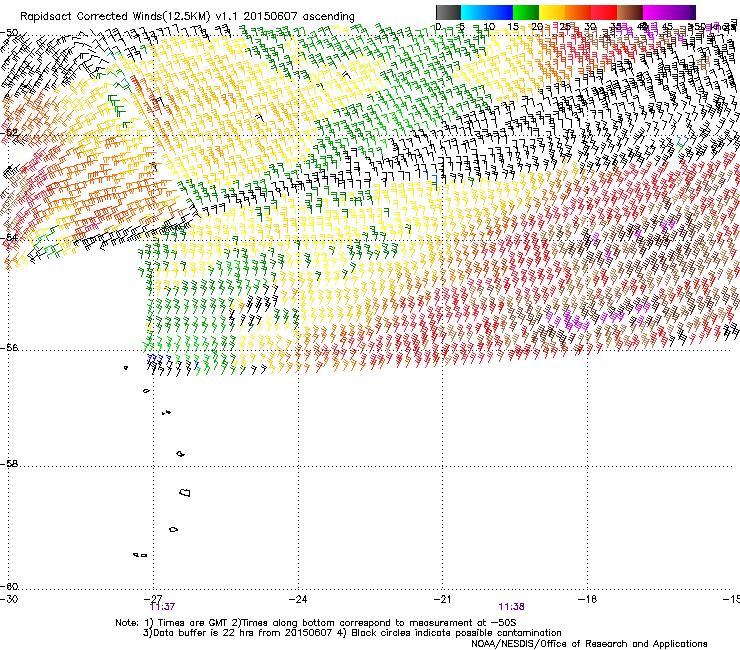Image resolution: width=740 pixels, height=650 pixels.
Task: Click the -21 longitude axis label
Action: (443, 599)
